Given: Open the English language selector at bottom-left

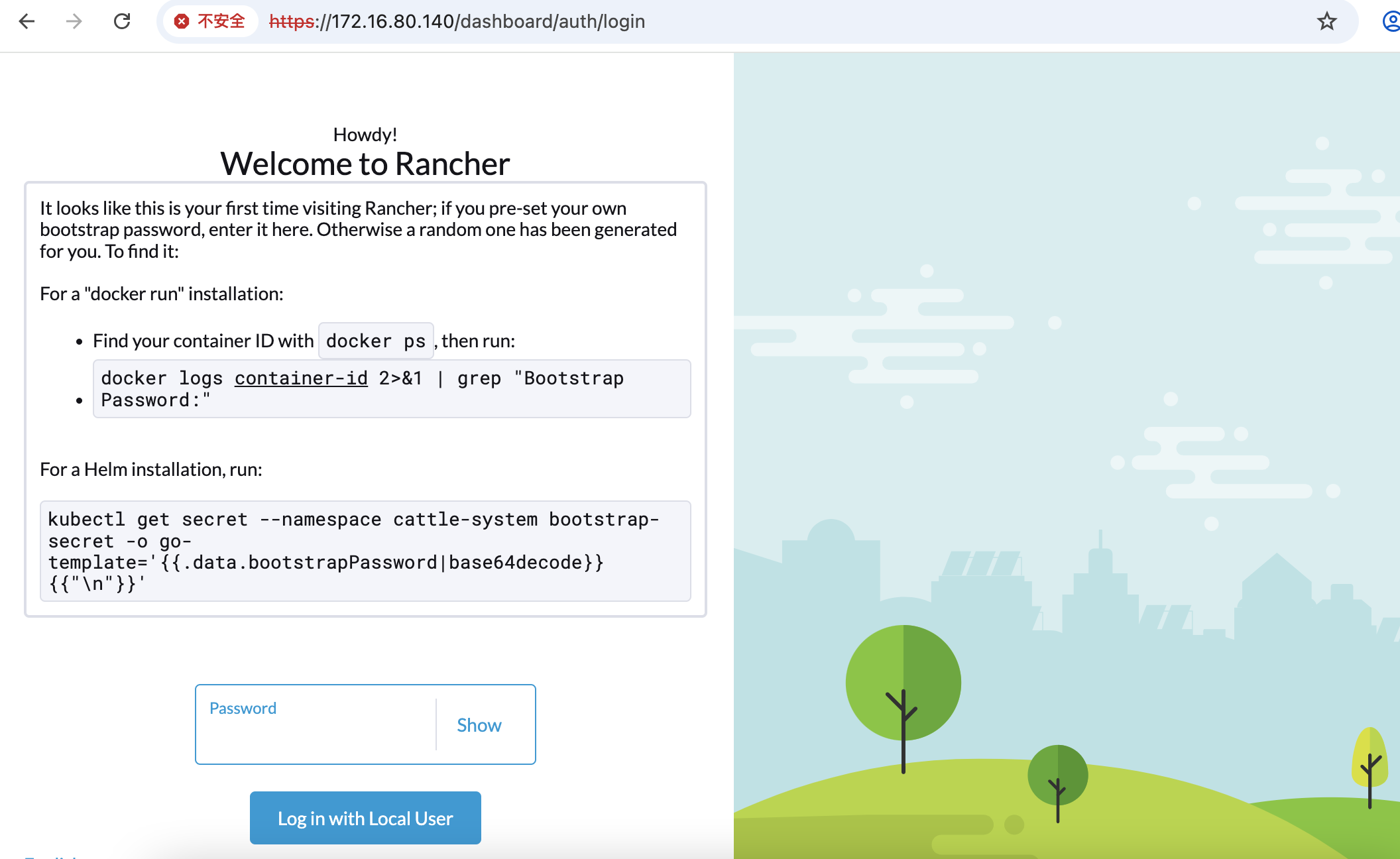Looking at the screenshot, I should pyautogui.click(x=52, y=856).
